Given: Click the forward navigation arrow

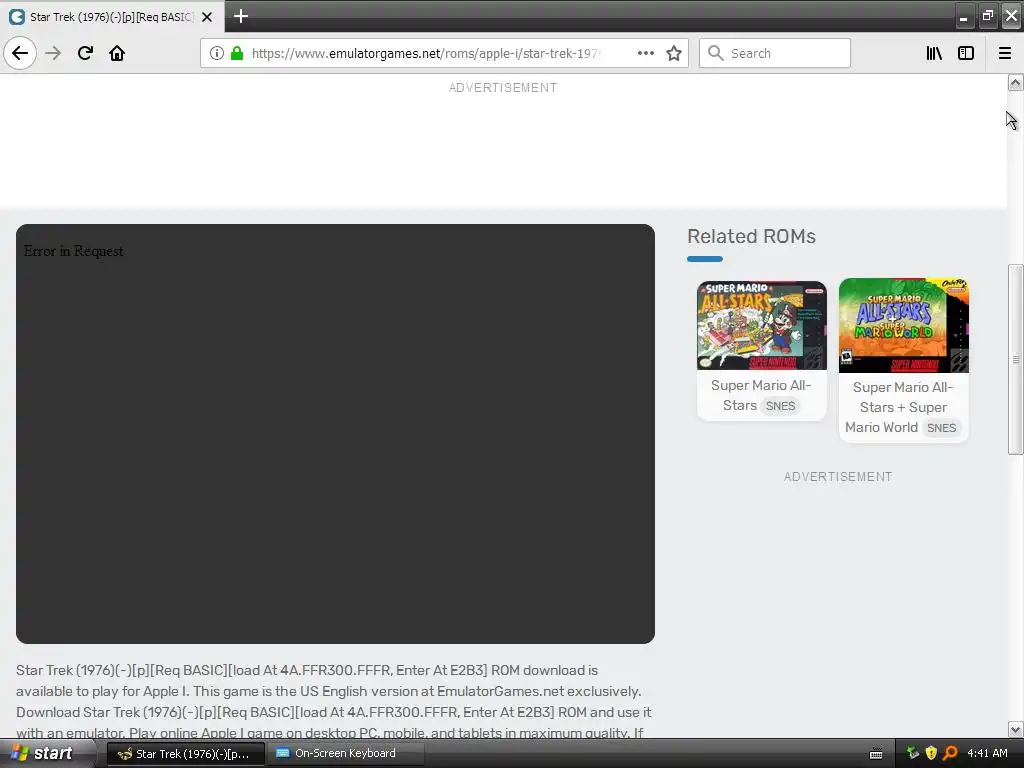Looking at the screenshot, I should click(53, 54).
